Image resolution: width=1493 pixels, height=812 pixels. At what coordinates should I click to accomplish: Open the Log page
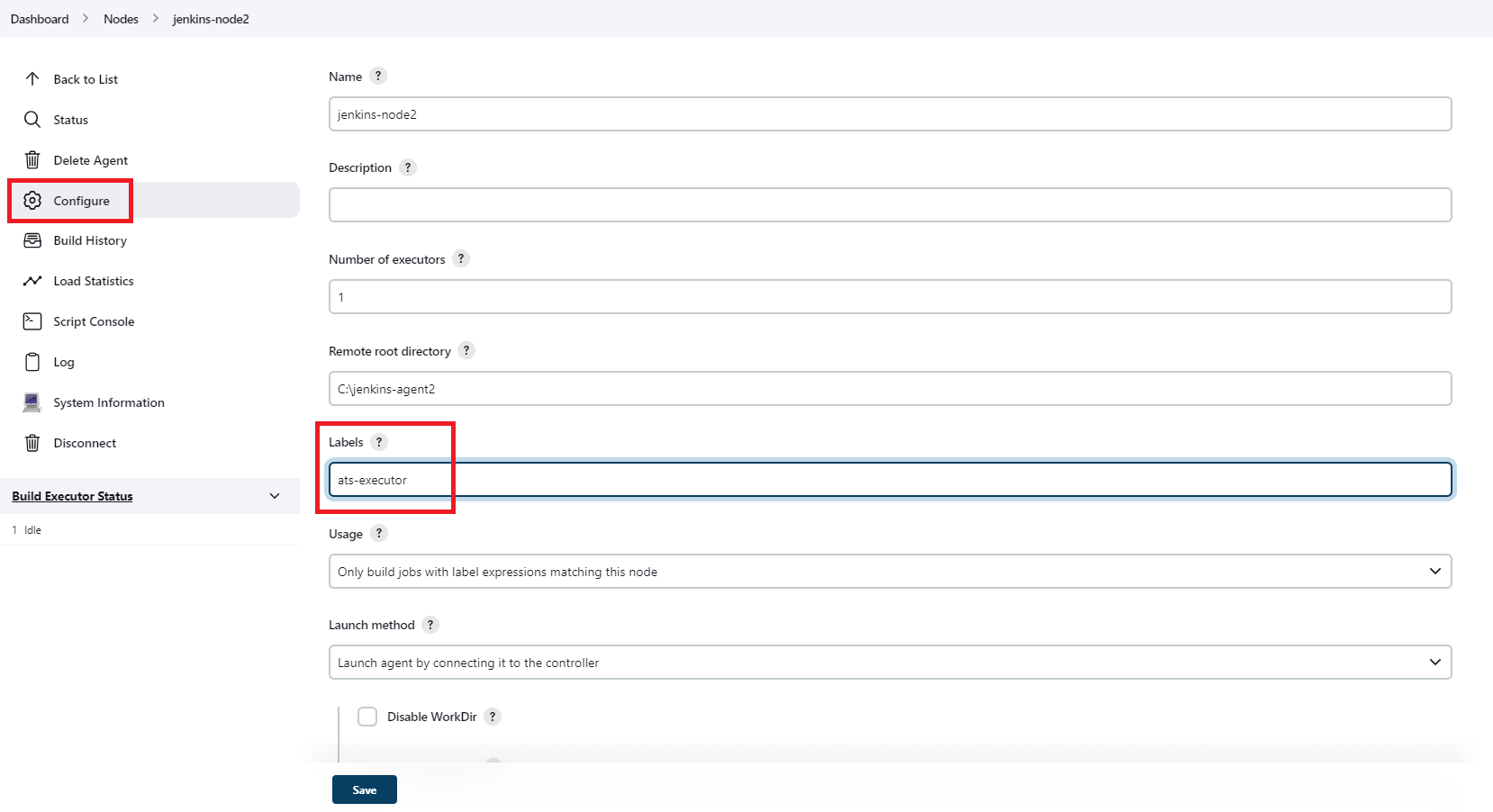[64, 362]
